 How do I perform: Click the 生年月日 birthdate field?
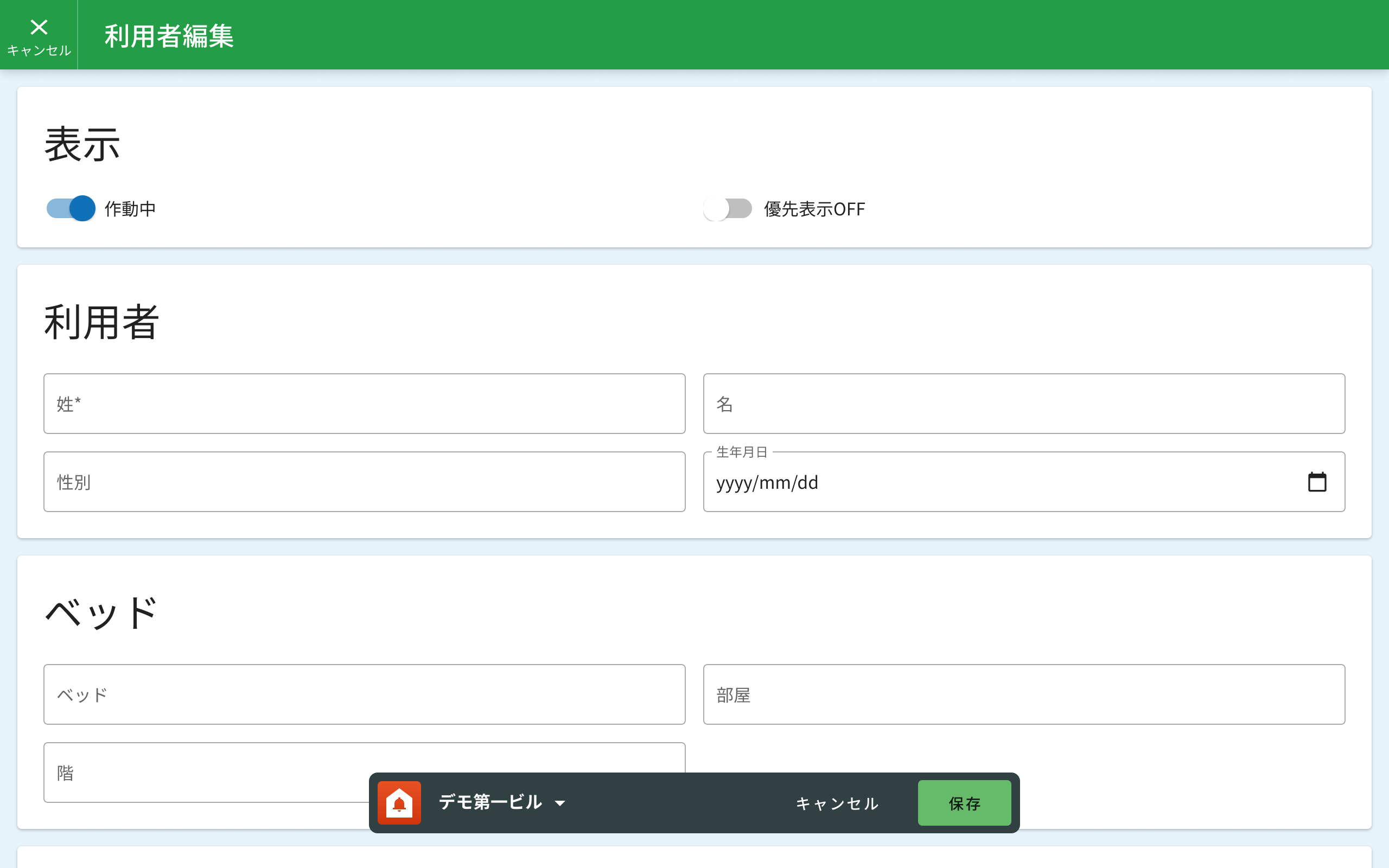(976, 482)
